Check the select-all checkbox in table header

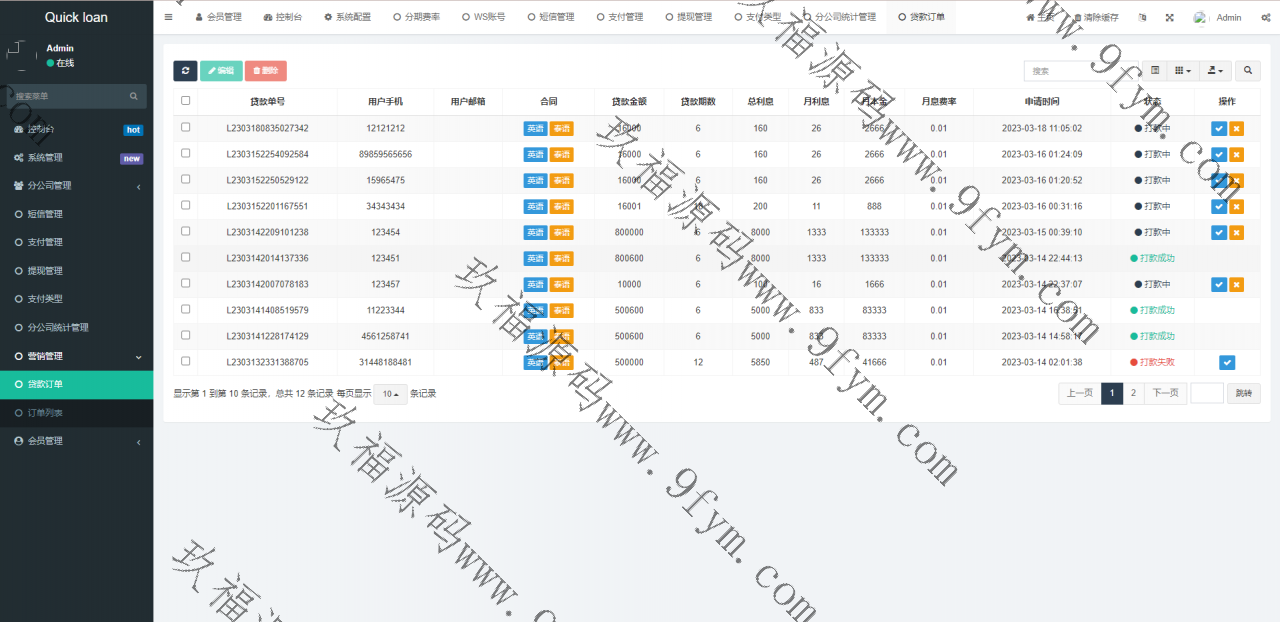coord(184,101)
